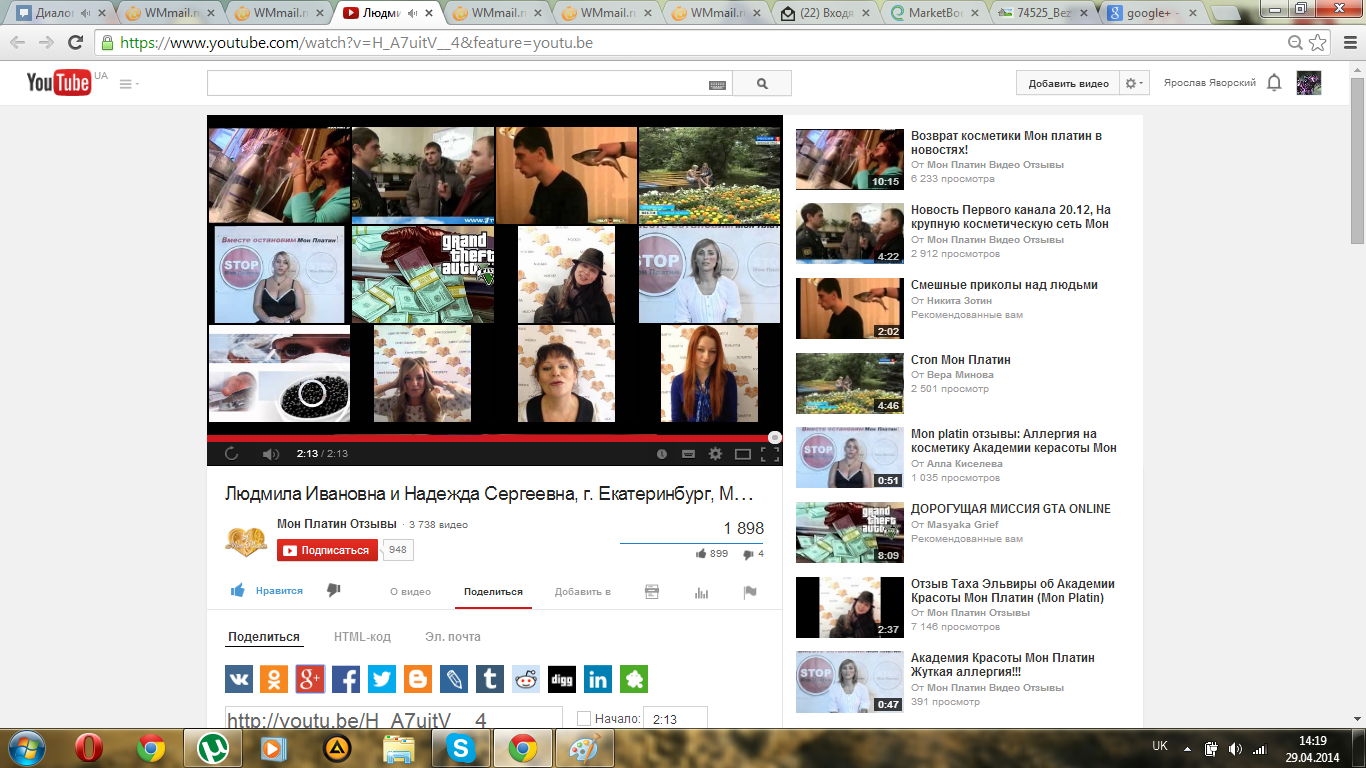Open Windows Start menu

[27, 748]
